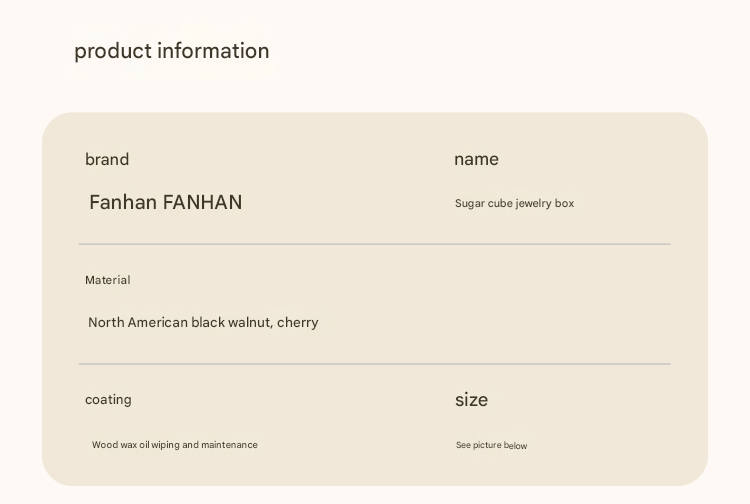Click the 'Fanhan FANHAN' brand value
Viewport: 750px width, 504px height.
coord(165,202)
